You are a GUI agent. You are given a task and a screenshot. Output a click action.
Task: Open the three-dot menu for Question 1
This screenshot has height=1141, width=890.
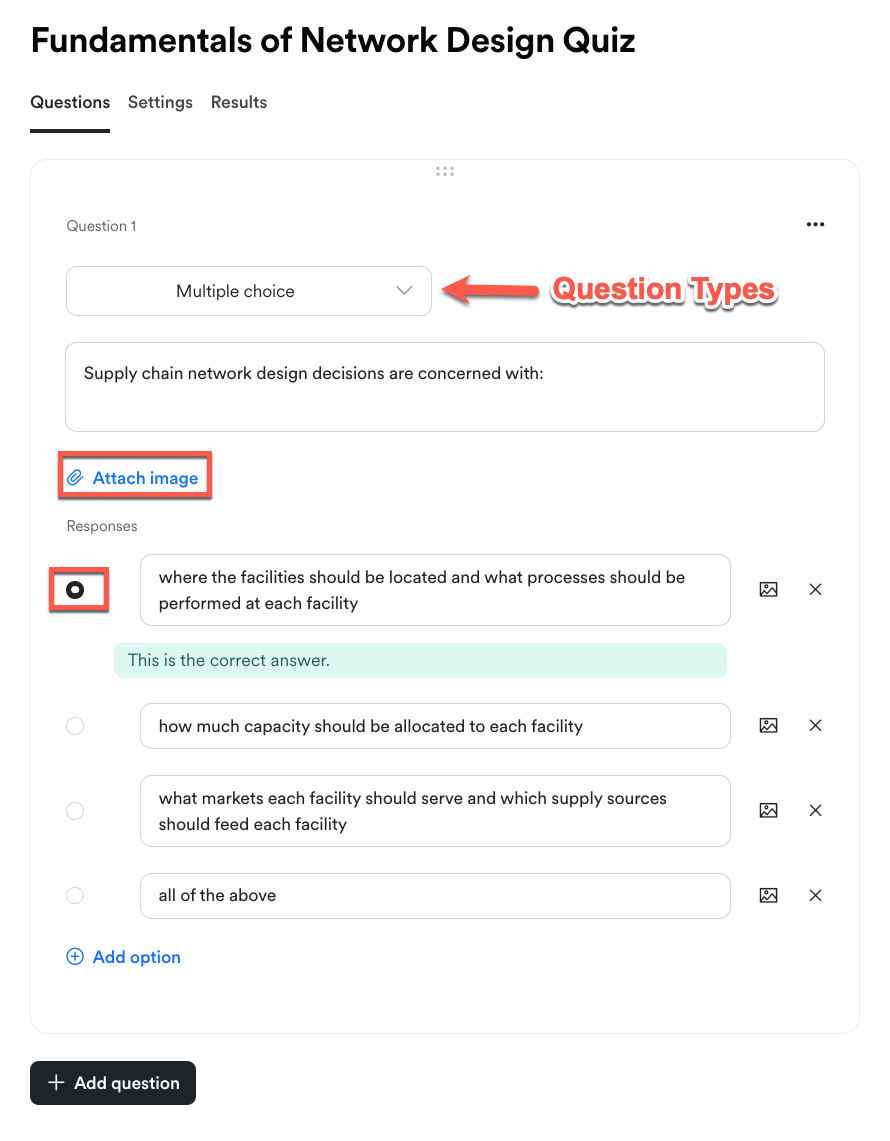815,225
